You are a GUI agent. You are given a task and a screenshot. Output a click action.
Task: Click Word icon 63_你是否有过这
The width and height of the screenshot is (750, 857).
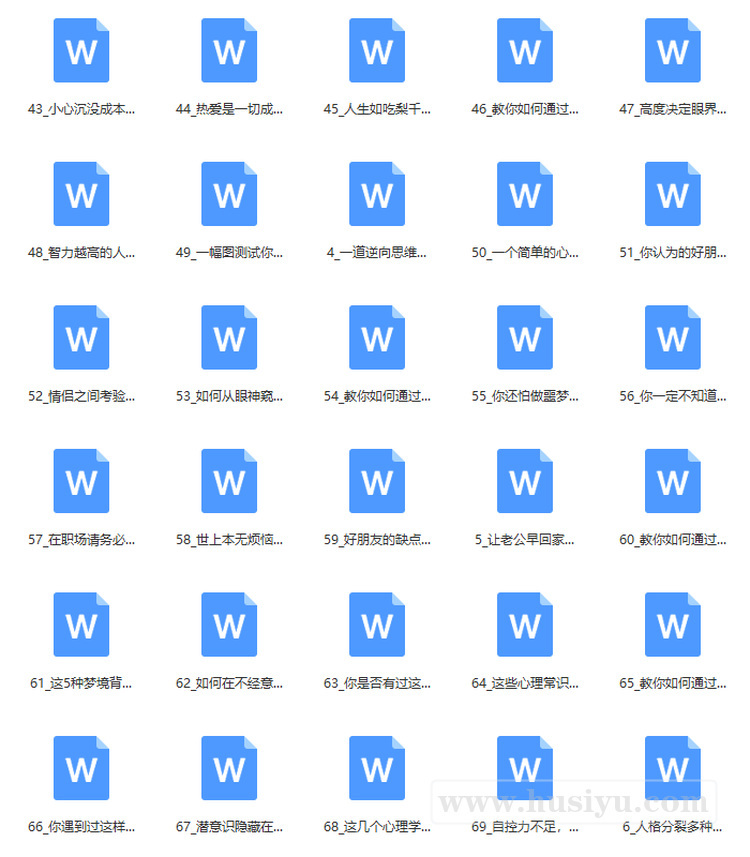click(x=377, y=625)
